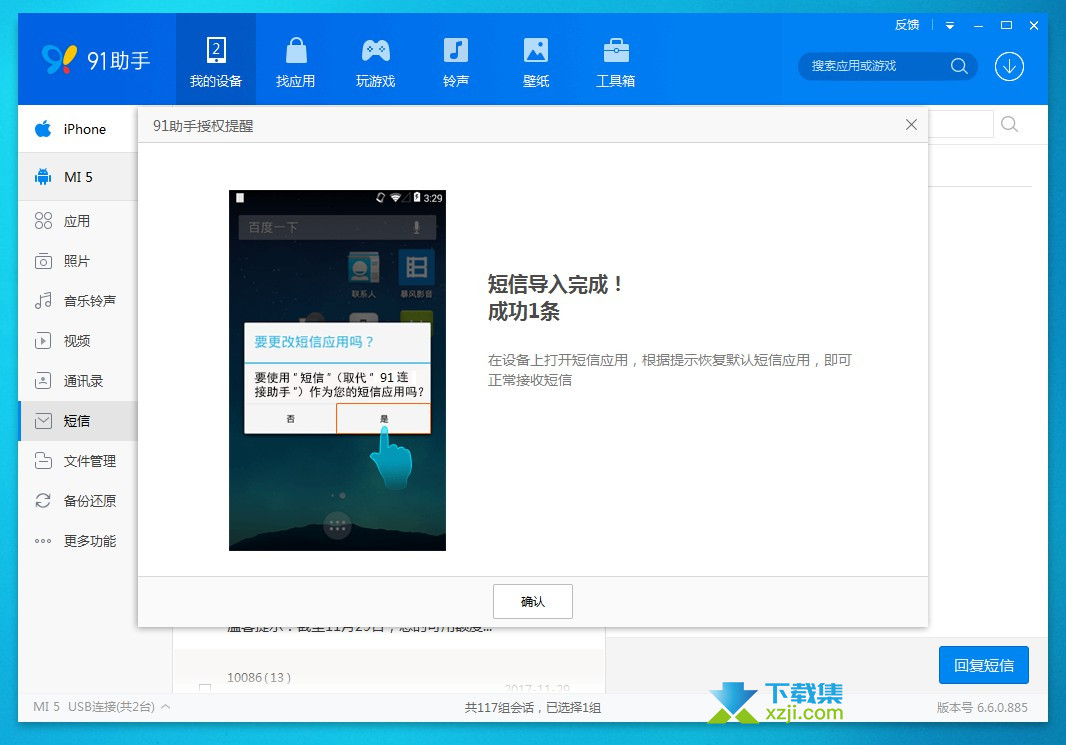This screenshot has width=1066, height=745.
Task: Open 应用 apps section
Action: (x=78, y=221)
